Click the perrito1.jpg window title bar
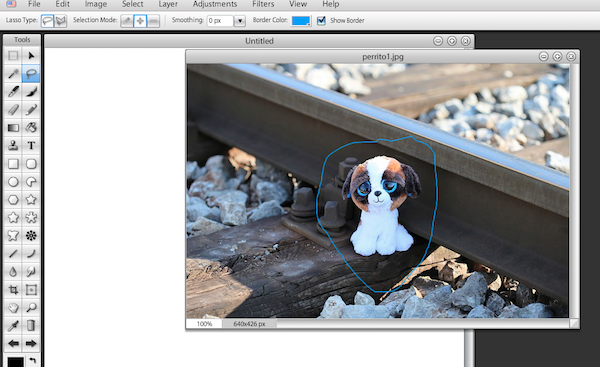 pyautogui.click(x=383, y=57)
